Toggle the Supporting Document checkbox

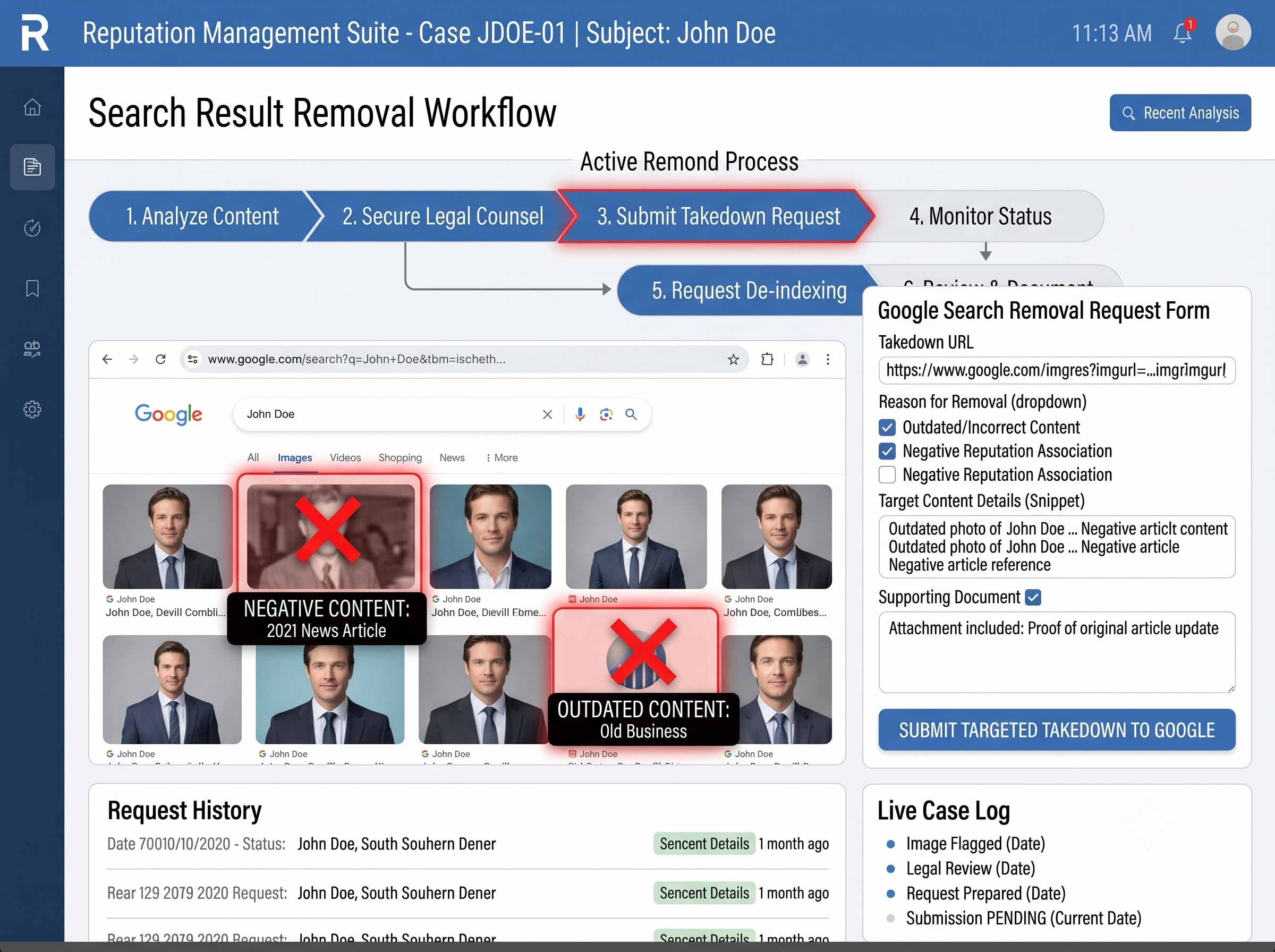(x=1034, y=598)
